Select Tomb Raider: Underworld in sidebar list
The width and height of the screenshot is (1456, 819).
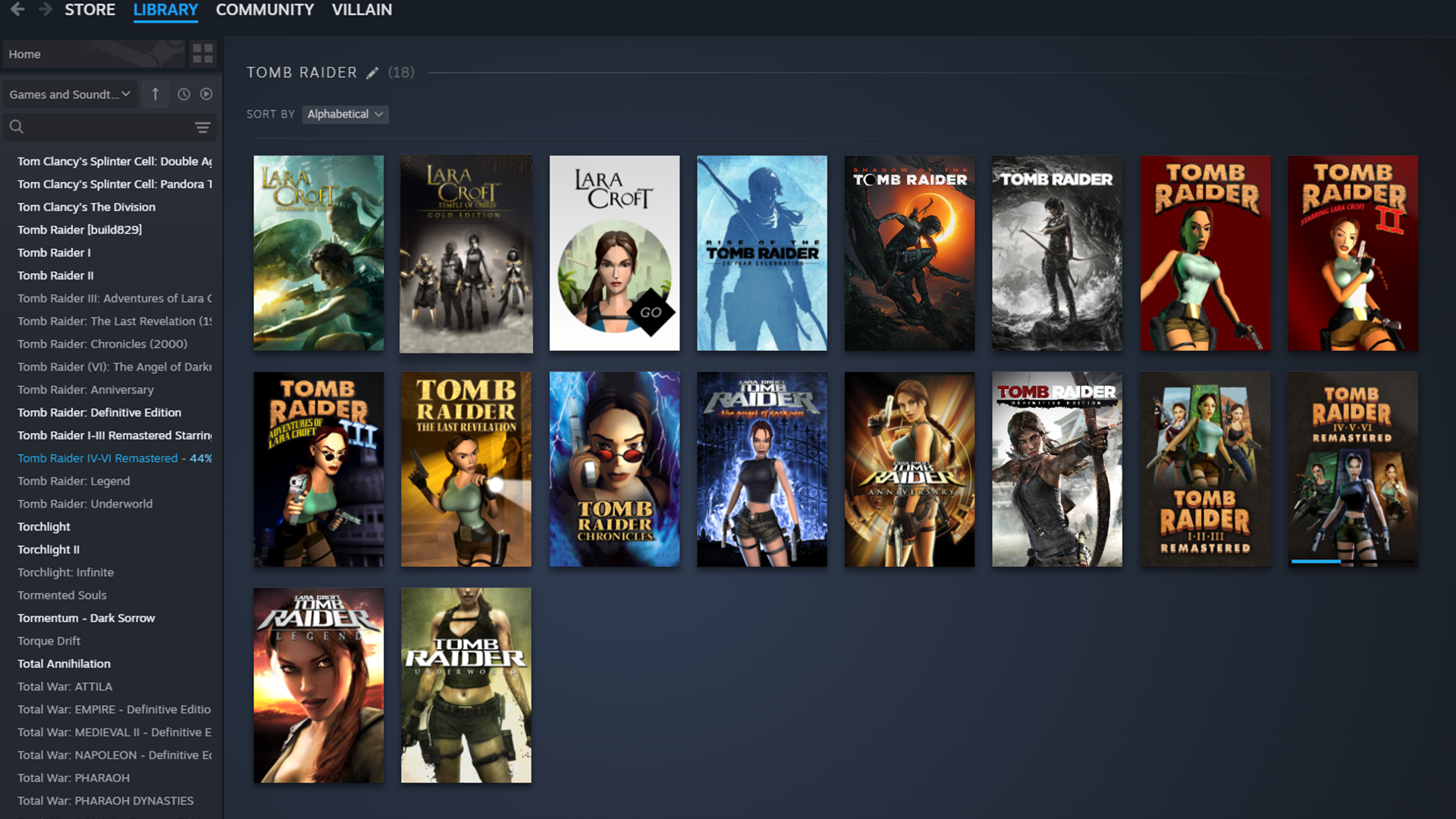tap(85, 504)
